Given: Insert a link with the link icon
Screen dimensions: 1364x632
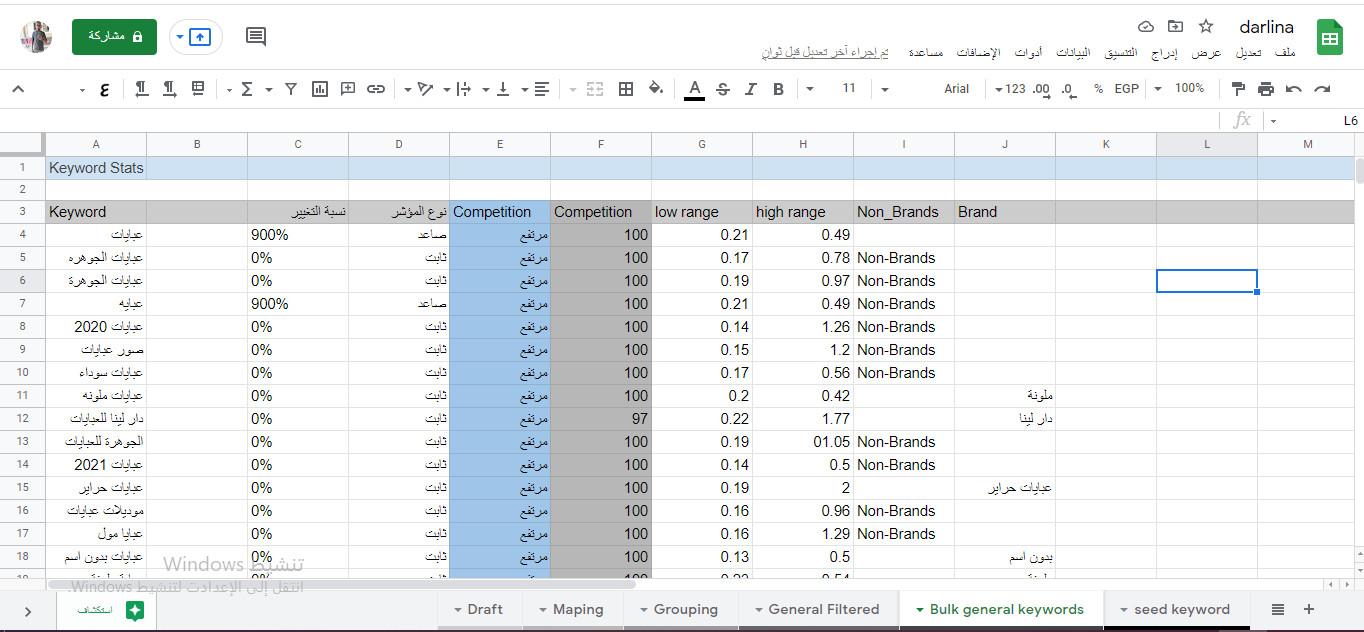Looking at the screenshot, I should coord(376,88).
